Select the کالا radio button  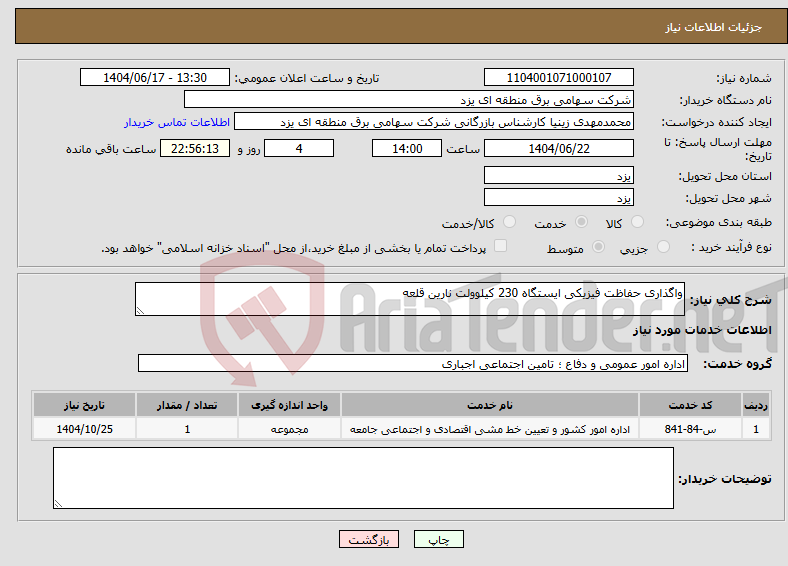637,222
